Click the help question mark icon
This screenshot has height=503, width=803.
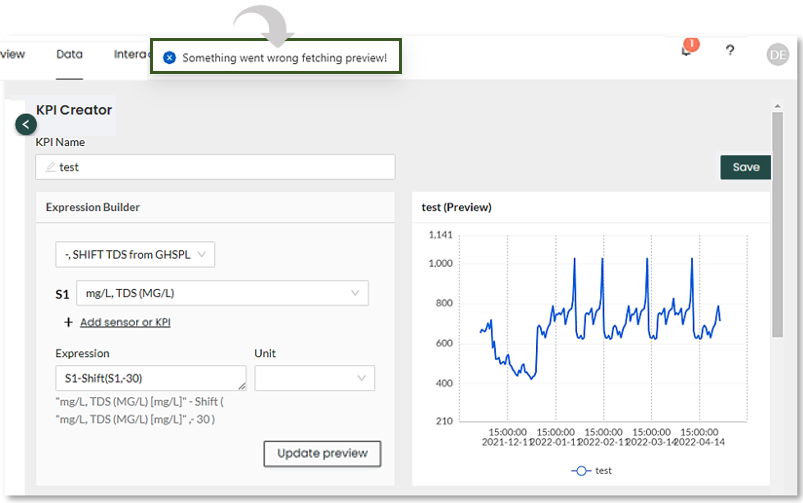[731, 51]
